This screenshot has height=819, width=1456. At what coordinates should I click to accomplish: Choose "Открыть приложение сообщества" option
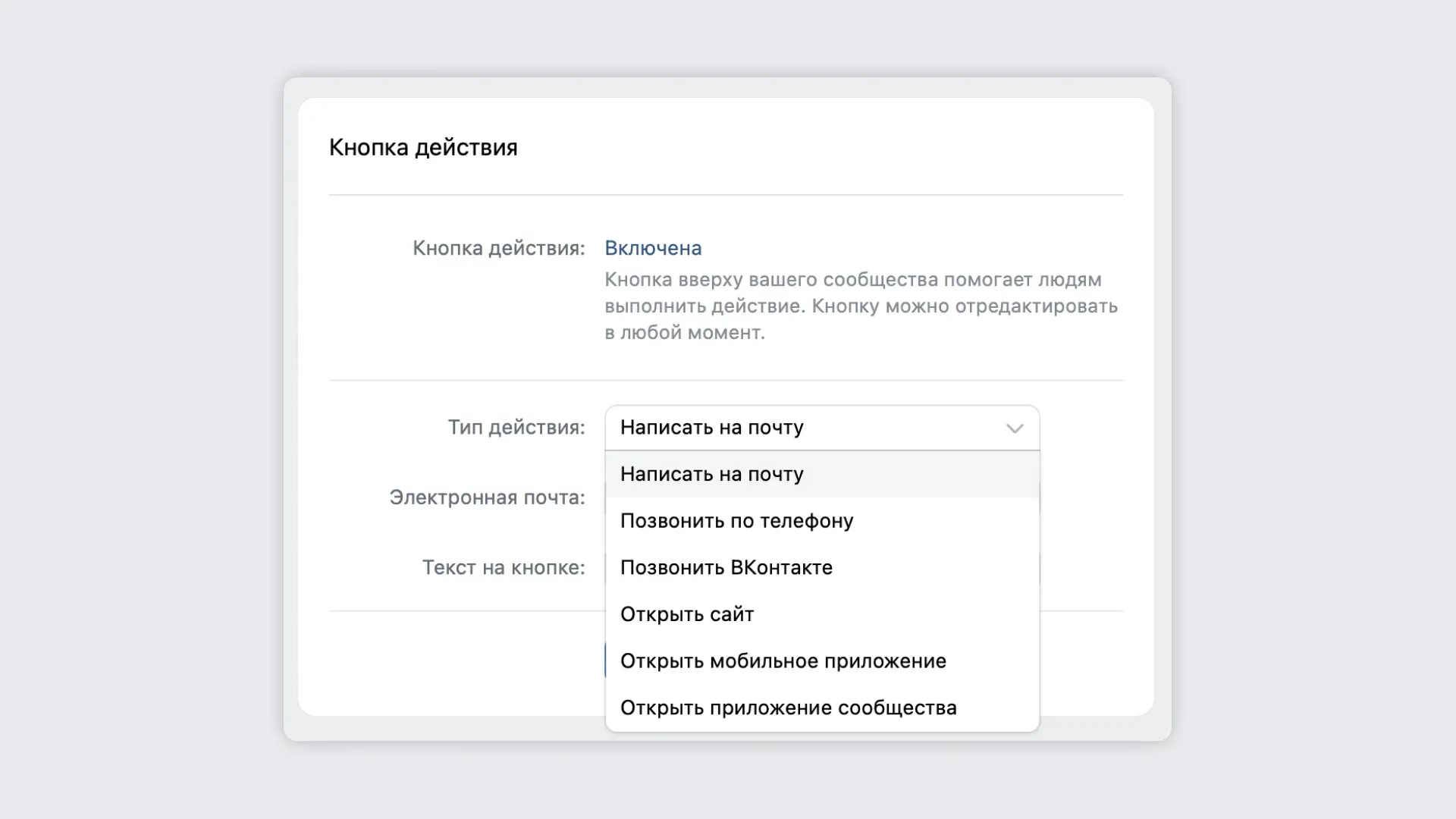coord(789,707)
